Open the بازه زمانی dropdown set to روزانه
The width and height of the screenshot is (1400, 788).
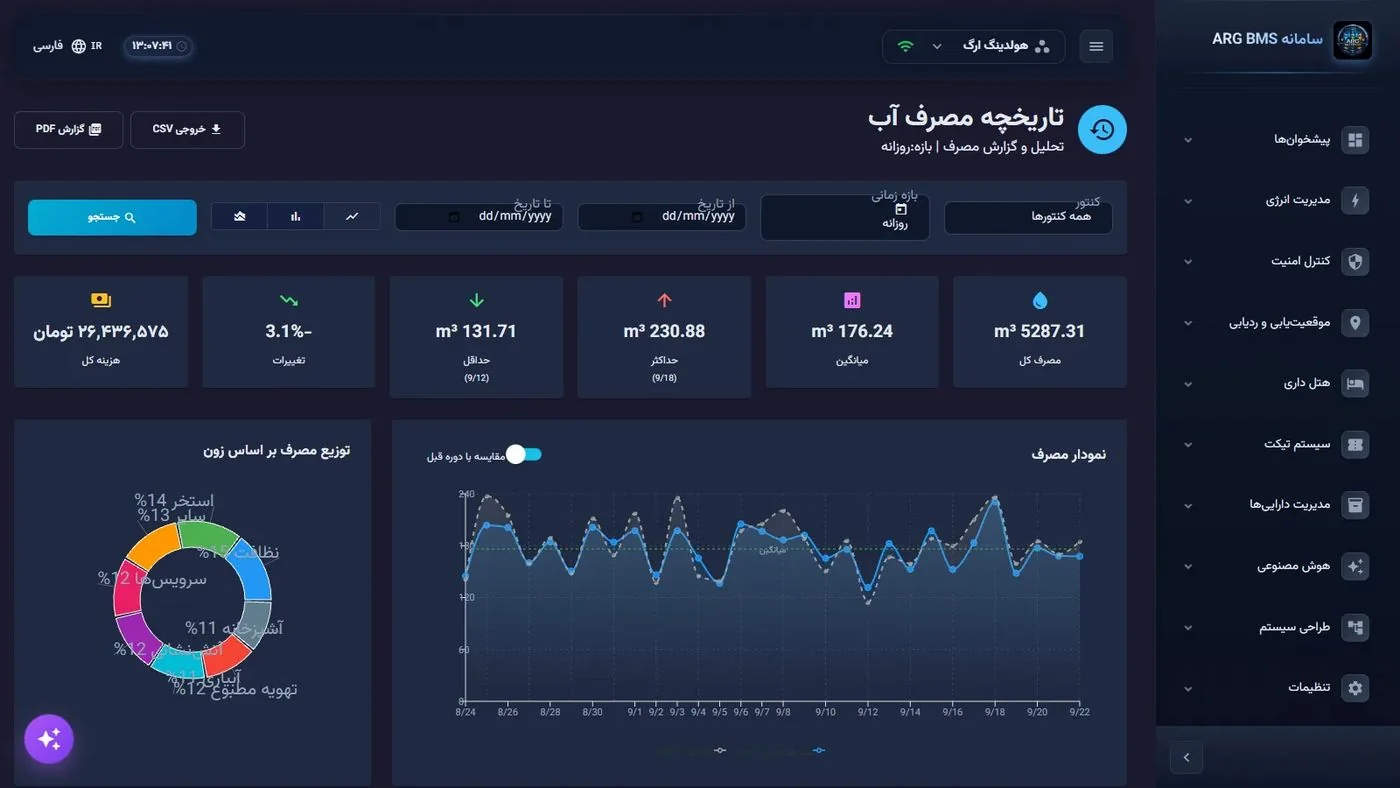coord(845,217)
